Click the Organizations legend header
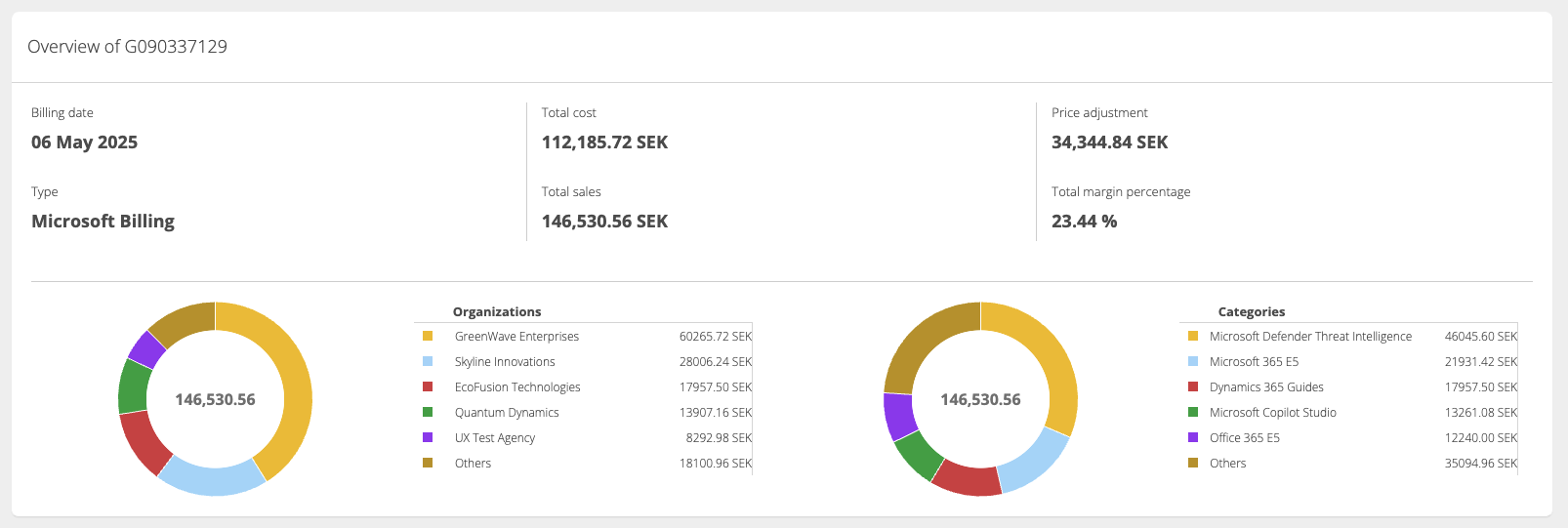Image resolution: width=1568 pixels, height=528 pixels. (x=497, y=312)
